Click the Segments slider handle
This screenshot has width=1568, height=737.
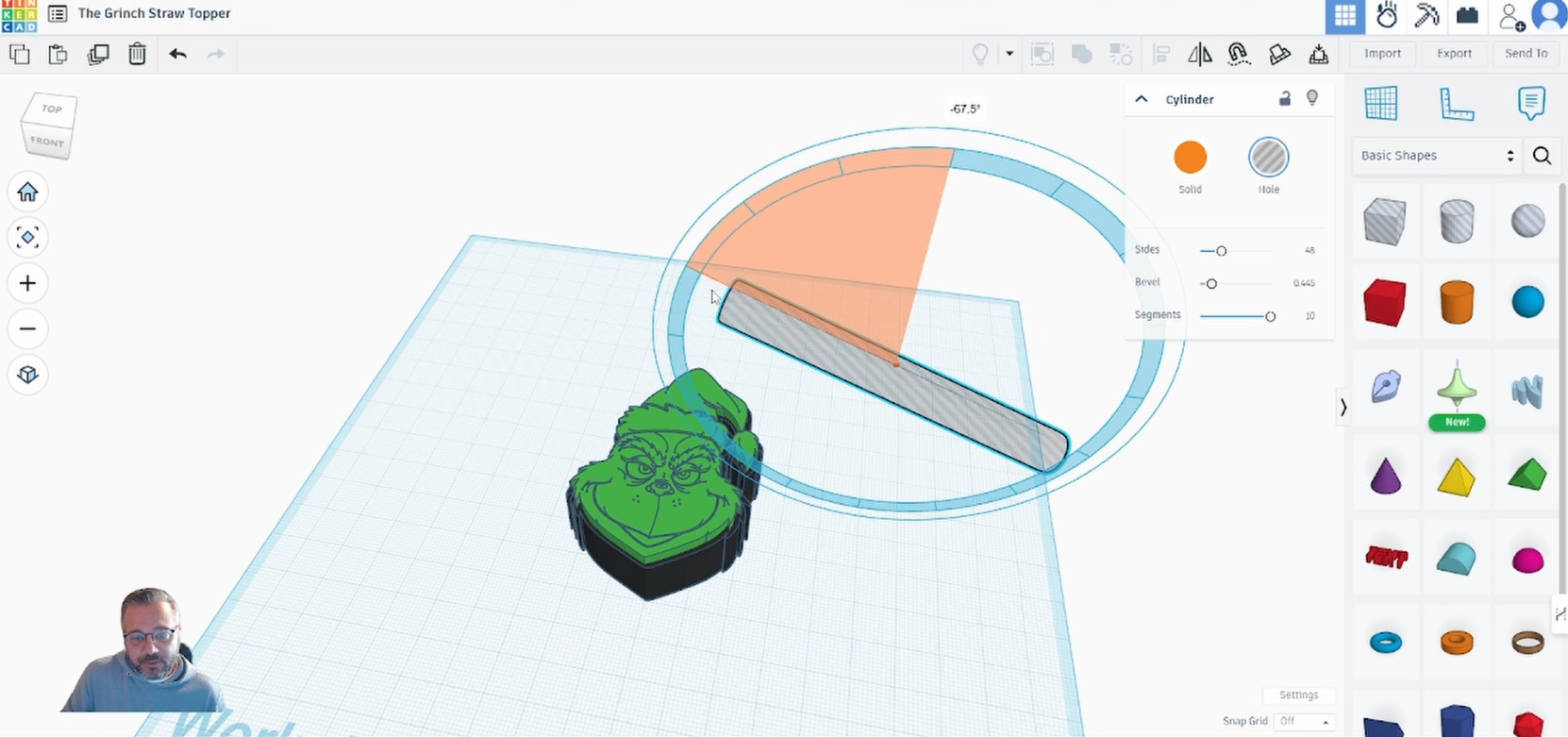[x=1270, y=316]
